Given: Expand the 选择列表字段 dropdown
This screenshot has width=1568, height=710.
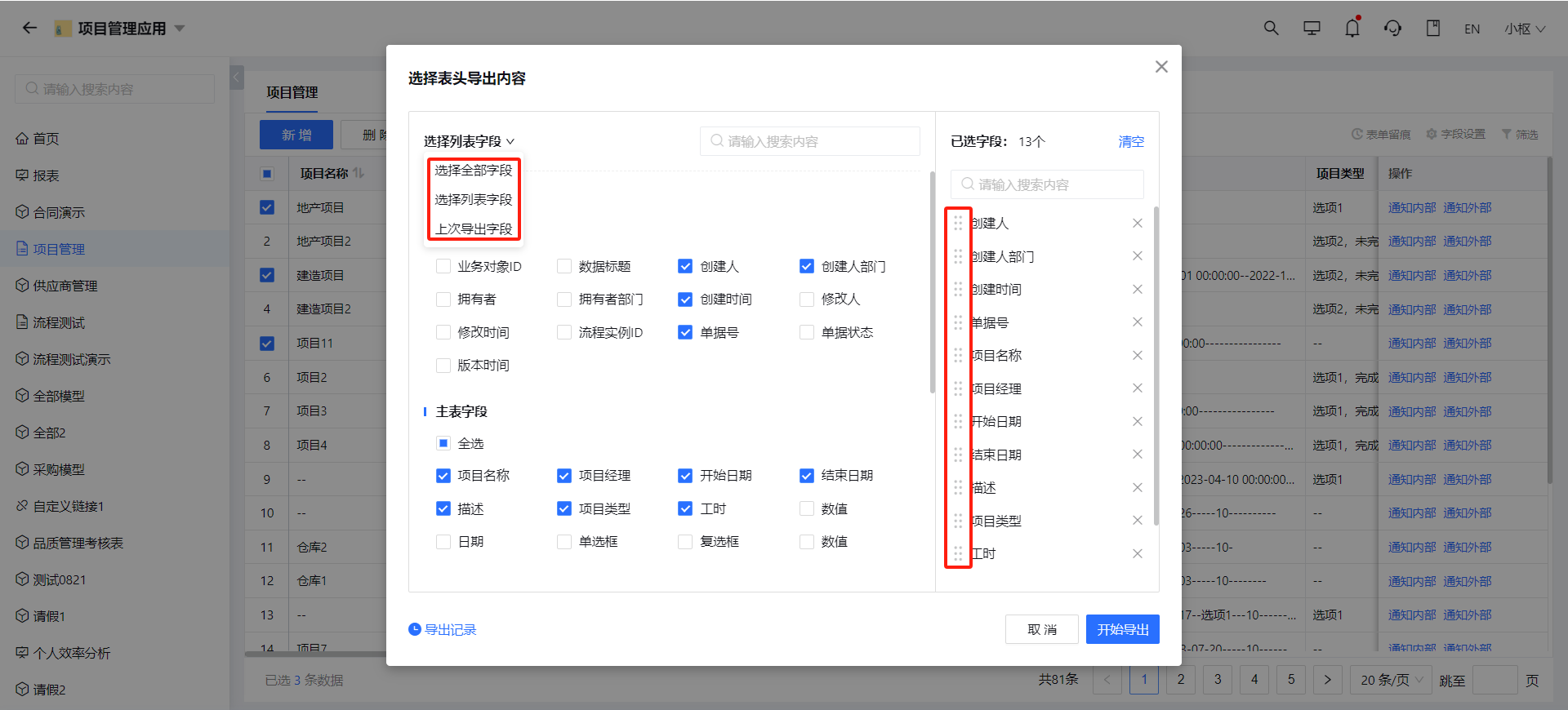Looking at the screenshot, I should click(x=470, y=141).
